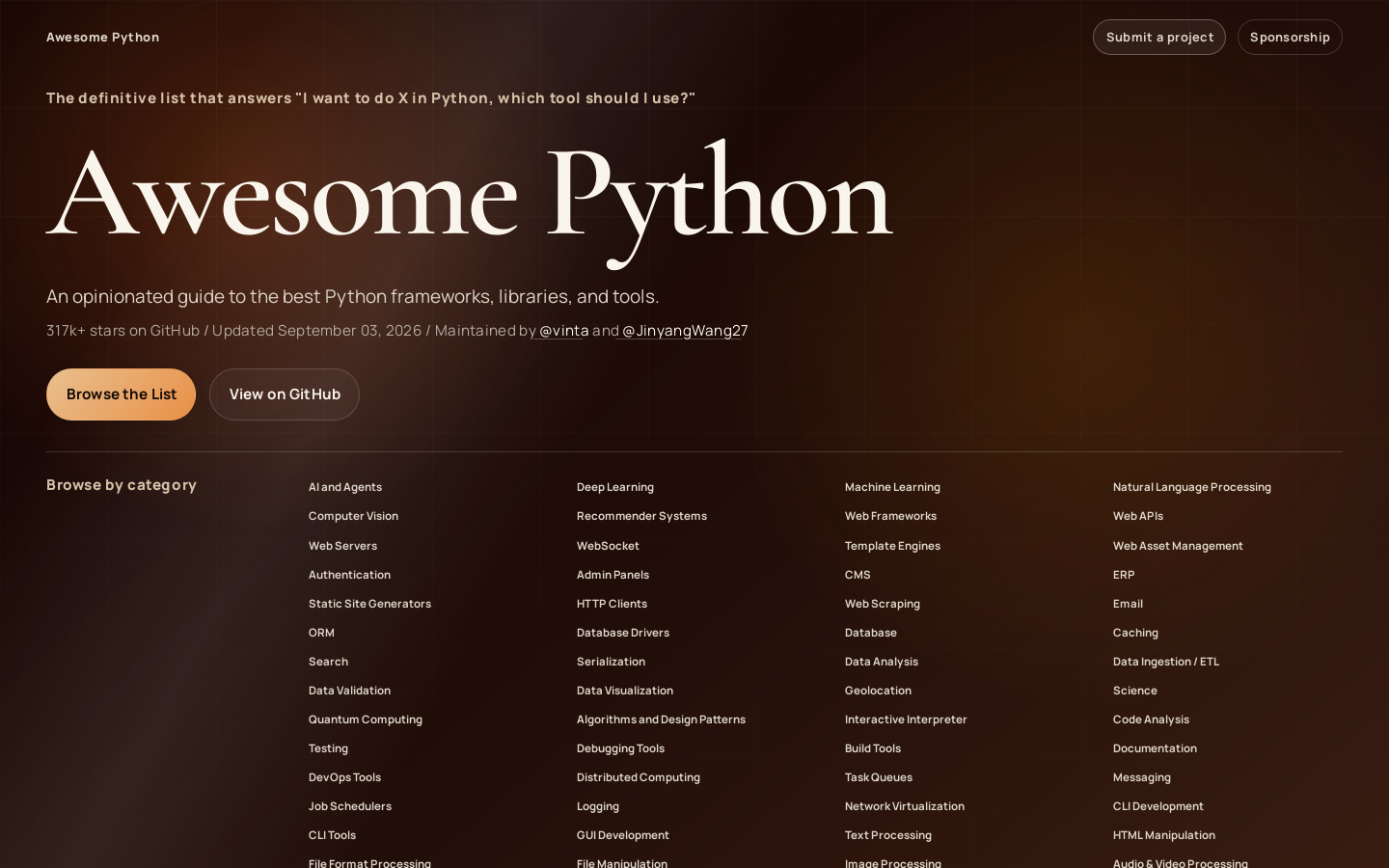Jump to WebSocket category
Screen dimensions: 1389x868
[x=608, y=546]
